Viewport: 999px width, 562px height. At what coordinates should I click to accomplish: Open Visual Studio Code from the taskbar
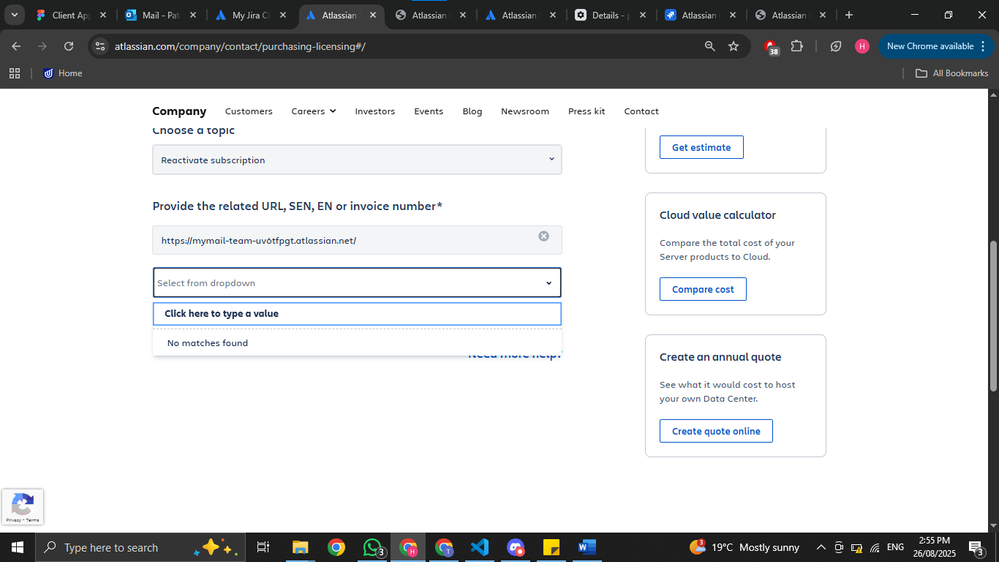pyautogui.click(x=480, y=547)
